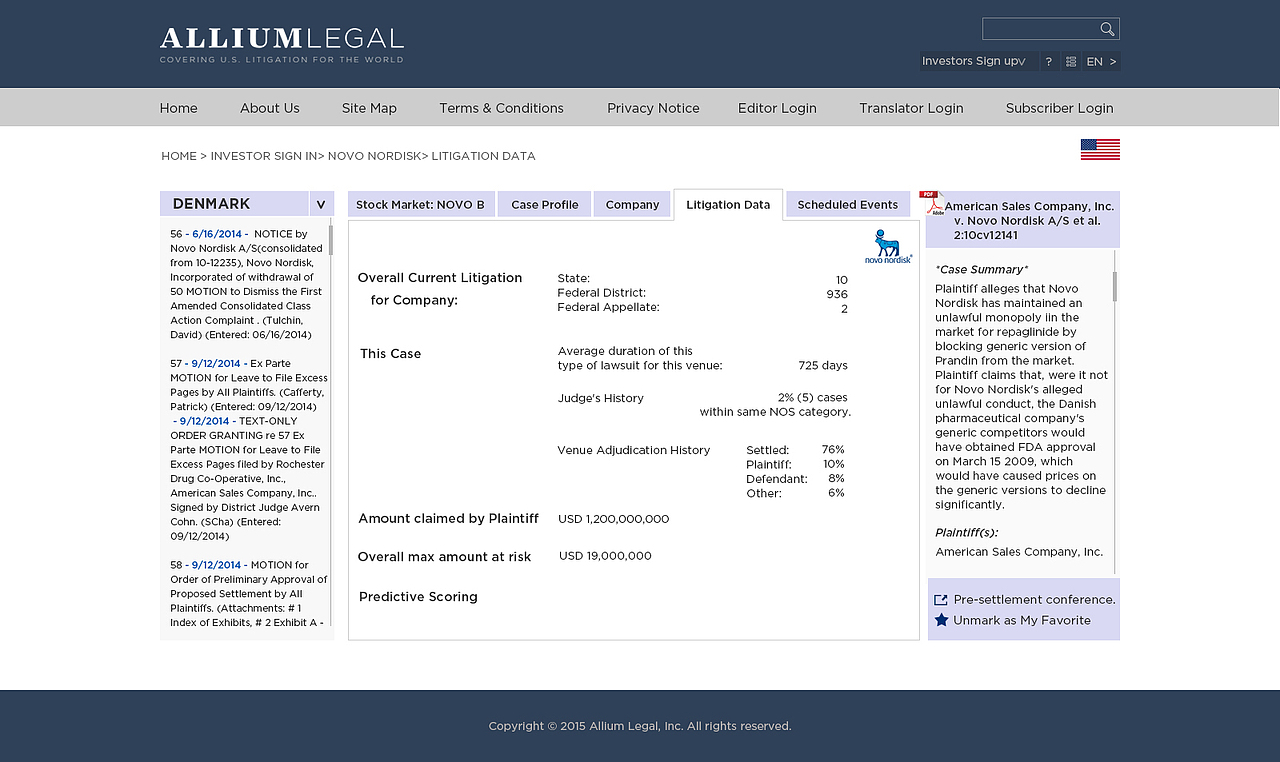Open docket entry 58 date 9/12/2014
This screenshot has height=762, width=1280.
pyautogui.click(x=216, y=565)
